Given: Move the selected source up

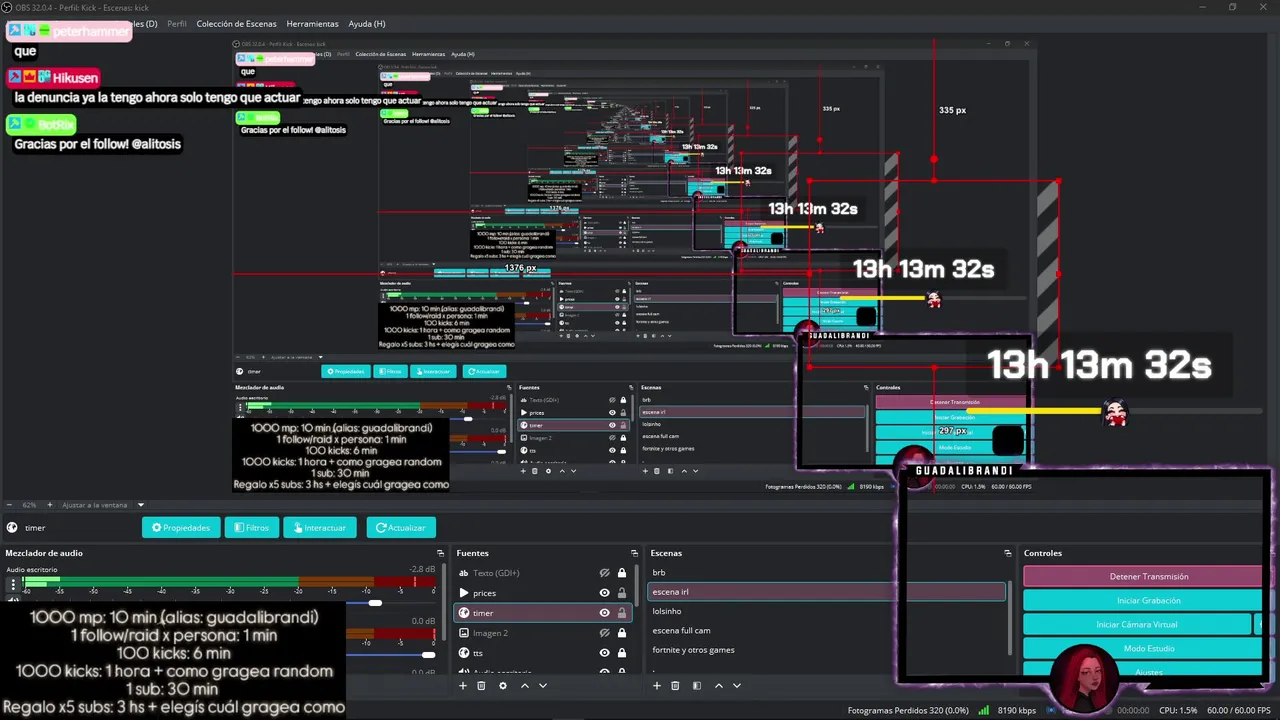Looking at the screenshot, I should pyautogui.click(x=524, y=686).
